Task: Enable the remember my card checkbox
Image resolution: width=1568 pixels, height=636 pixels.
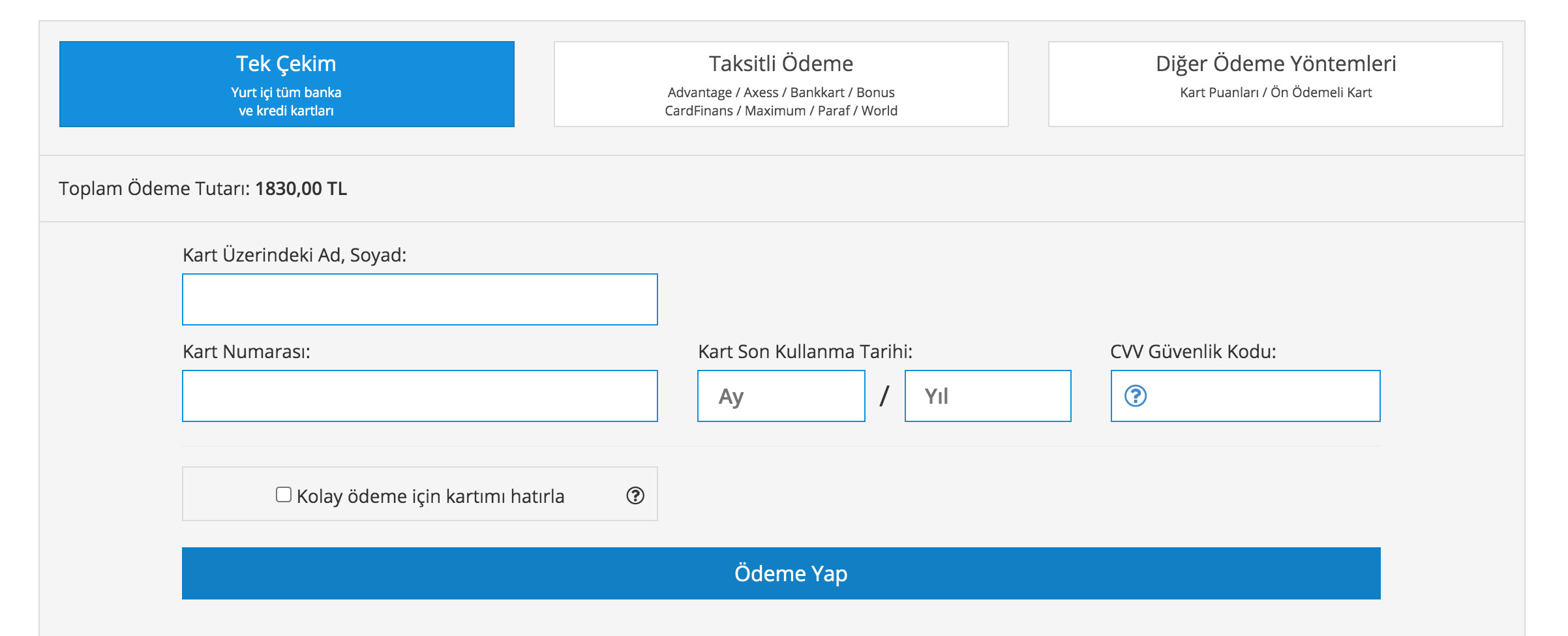Action: [283, 495]
